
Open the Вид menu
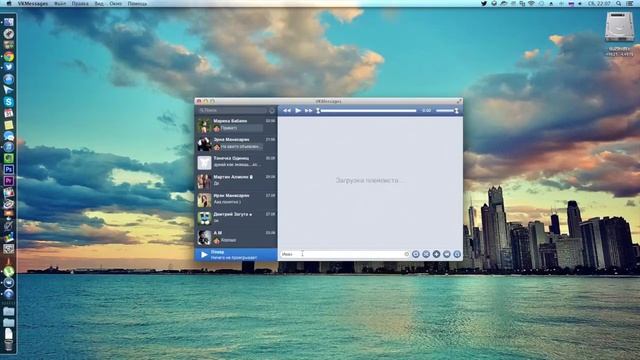99,3
